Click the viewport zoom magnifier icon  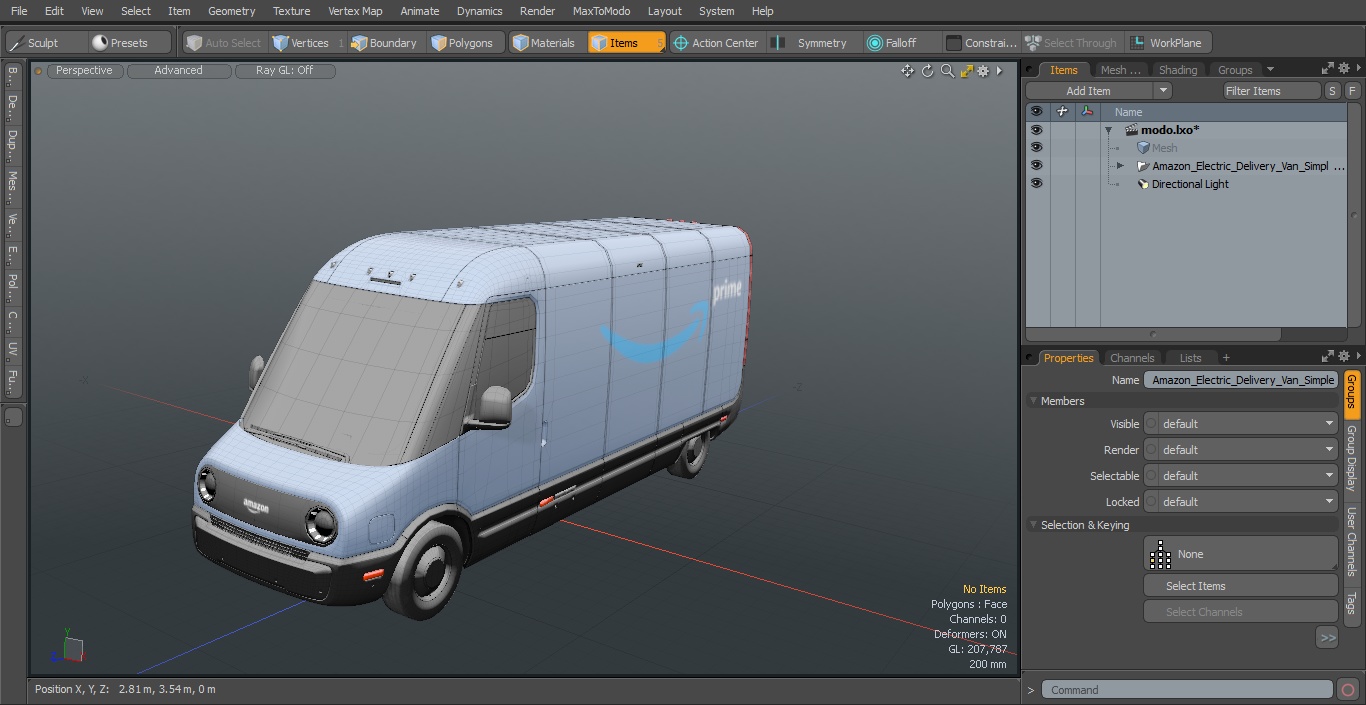[947, 71]
